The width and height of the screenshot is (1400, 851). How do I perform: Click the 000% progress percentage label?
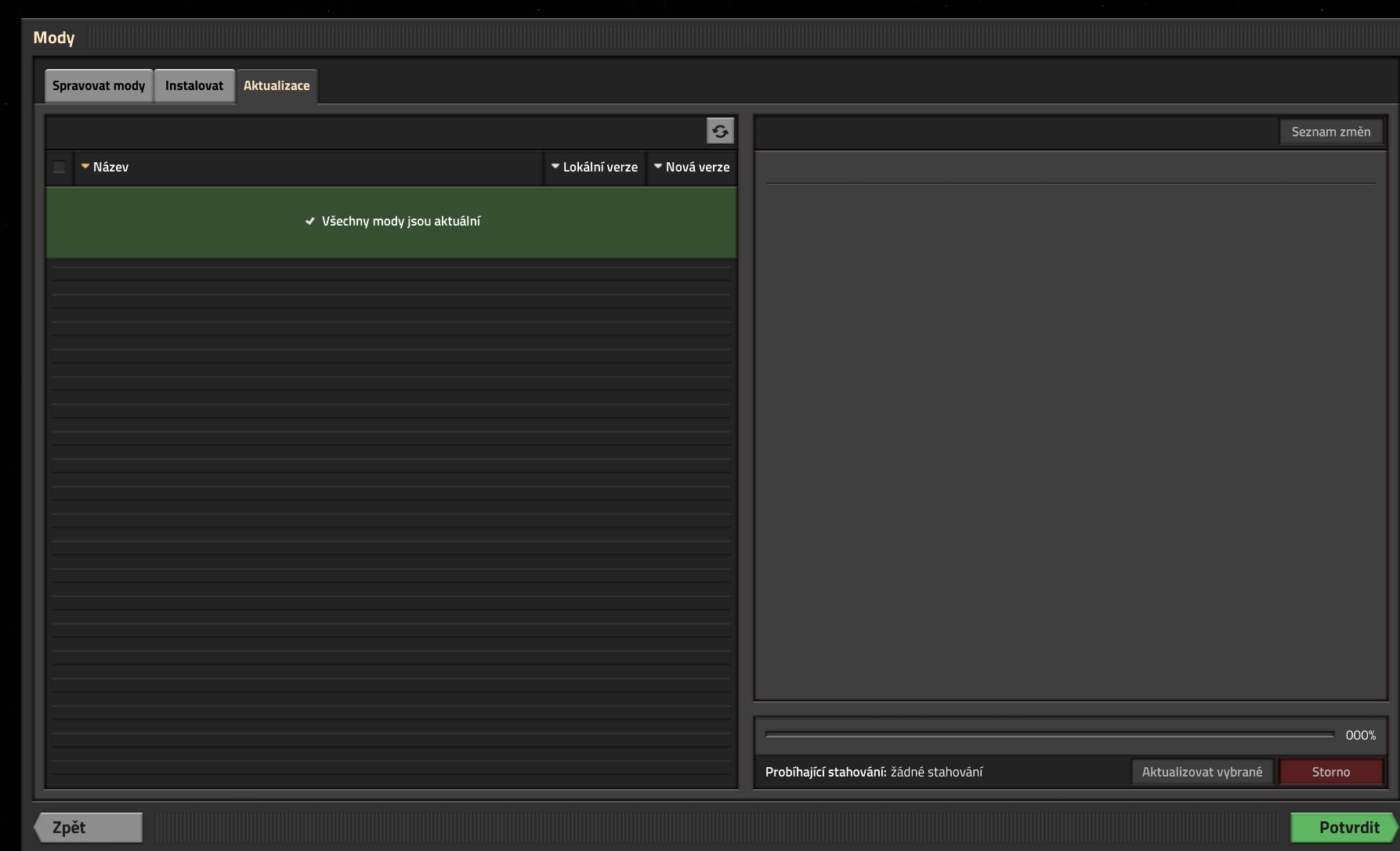pyautogui.click(x=1360, y=735)
